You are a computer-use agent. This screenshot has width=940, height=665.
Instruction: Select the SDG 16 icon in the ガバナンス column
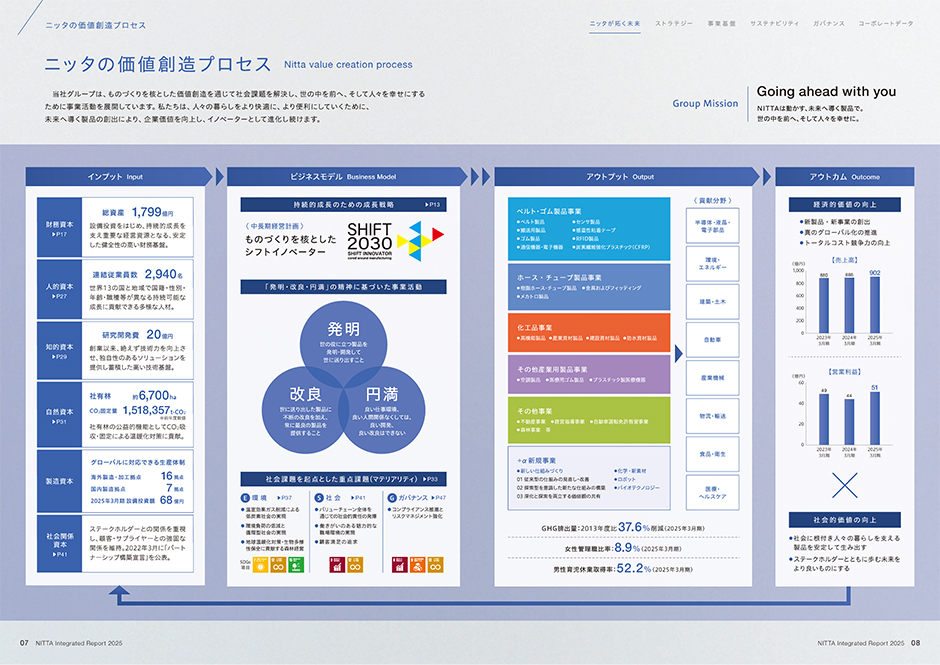[417, 563]
